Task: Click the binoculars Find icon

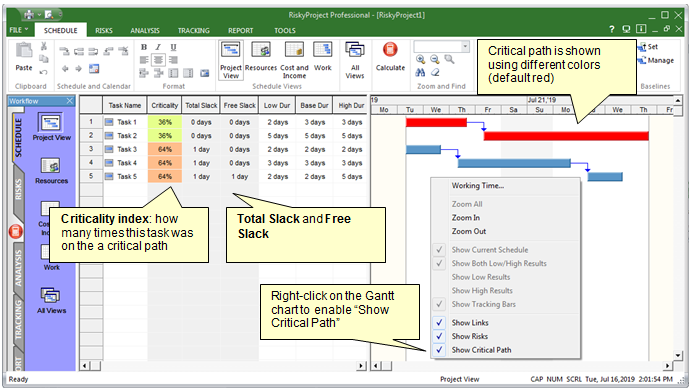Action: pos(420,73)
